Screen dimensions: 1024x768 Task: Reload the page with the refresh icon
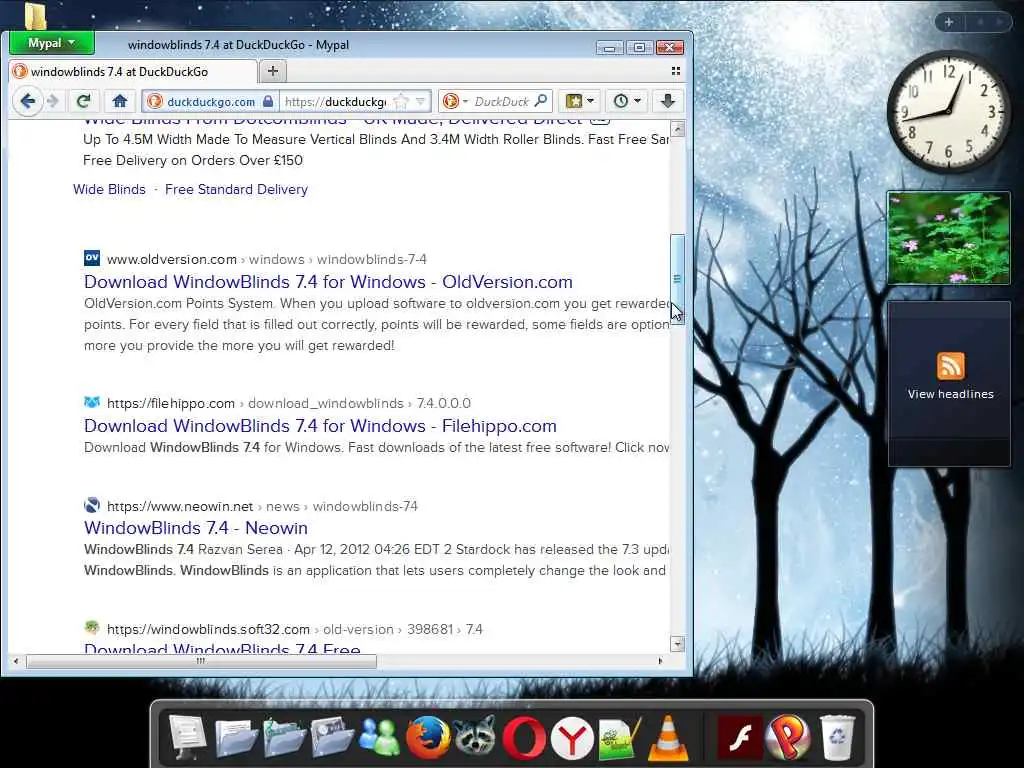83,101
